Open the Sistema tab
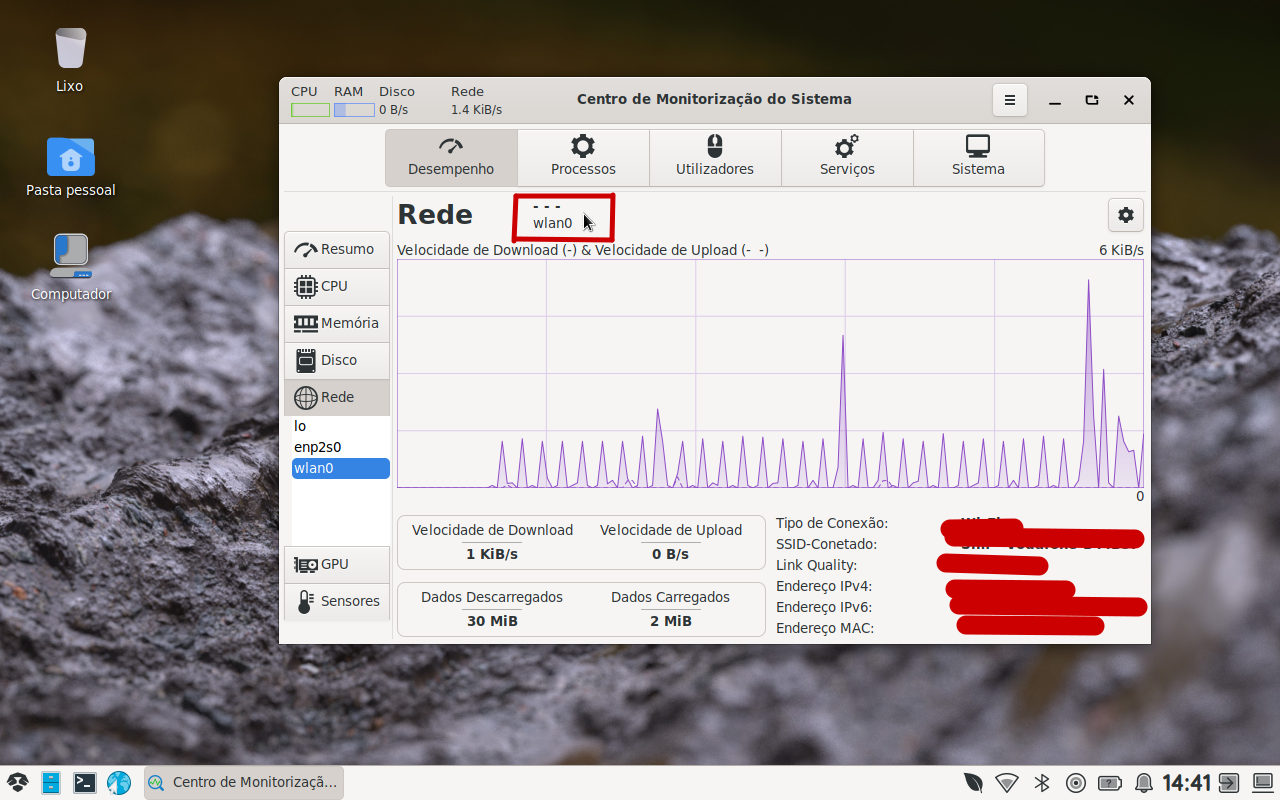The height and width of the screenshot is (800, 1280). 978,157
